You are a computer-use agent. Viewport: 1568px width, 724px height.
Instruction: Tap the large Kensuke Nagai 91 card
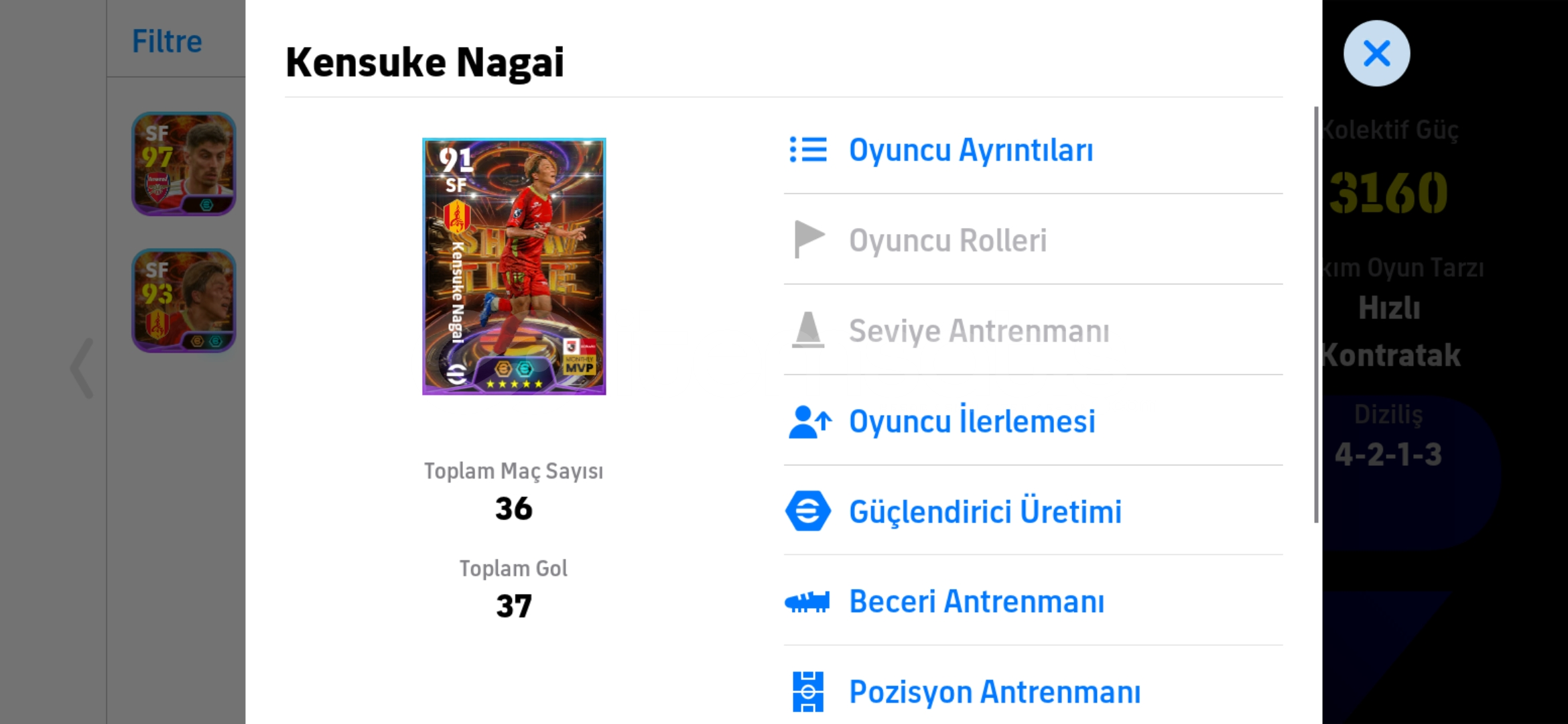[x=514, y=266]
